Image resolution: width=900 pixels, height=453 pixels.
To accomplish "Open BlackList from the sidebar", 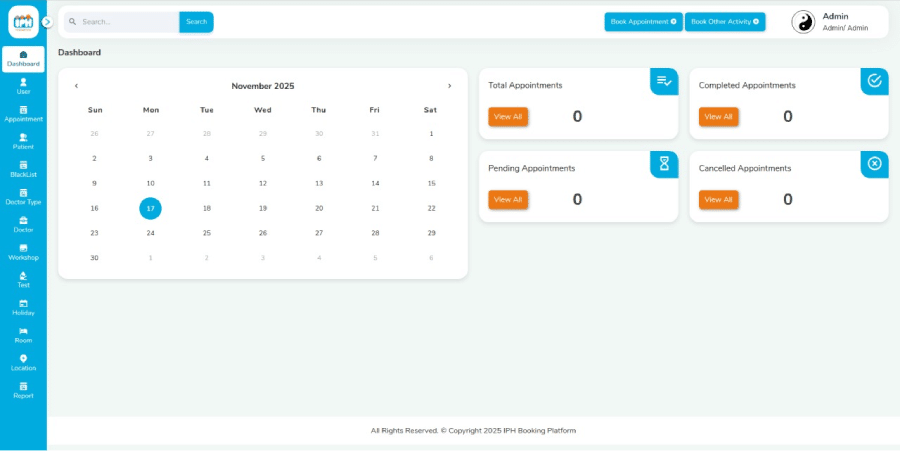I will [x=23, y=169].
